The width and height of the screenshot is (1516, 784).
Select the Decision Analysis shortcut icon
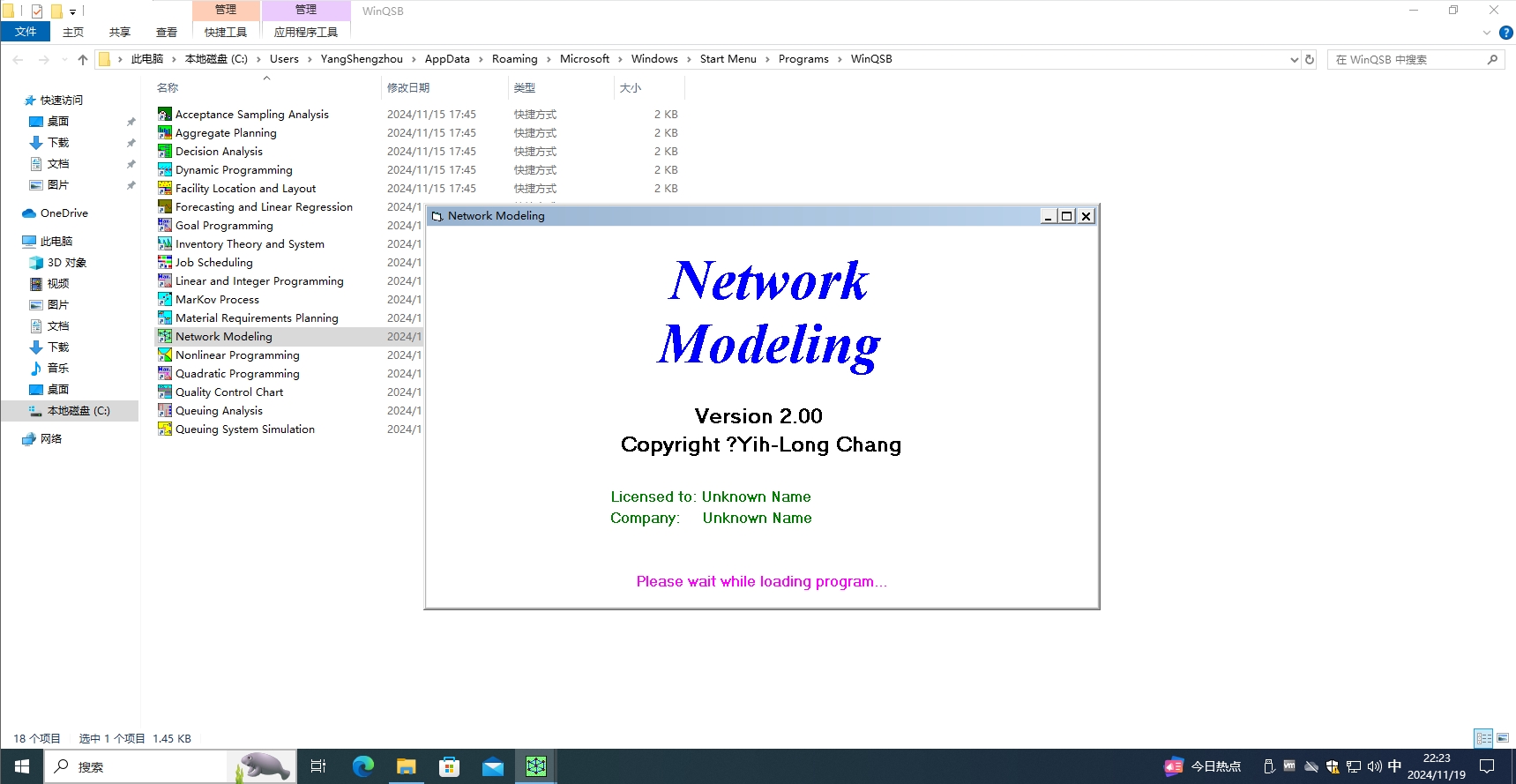pos(165,151)
